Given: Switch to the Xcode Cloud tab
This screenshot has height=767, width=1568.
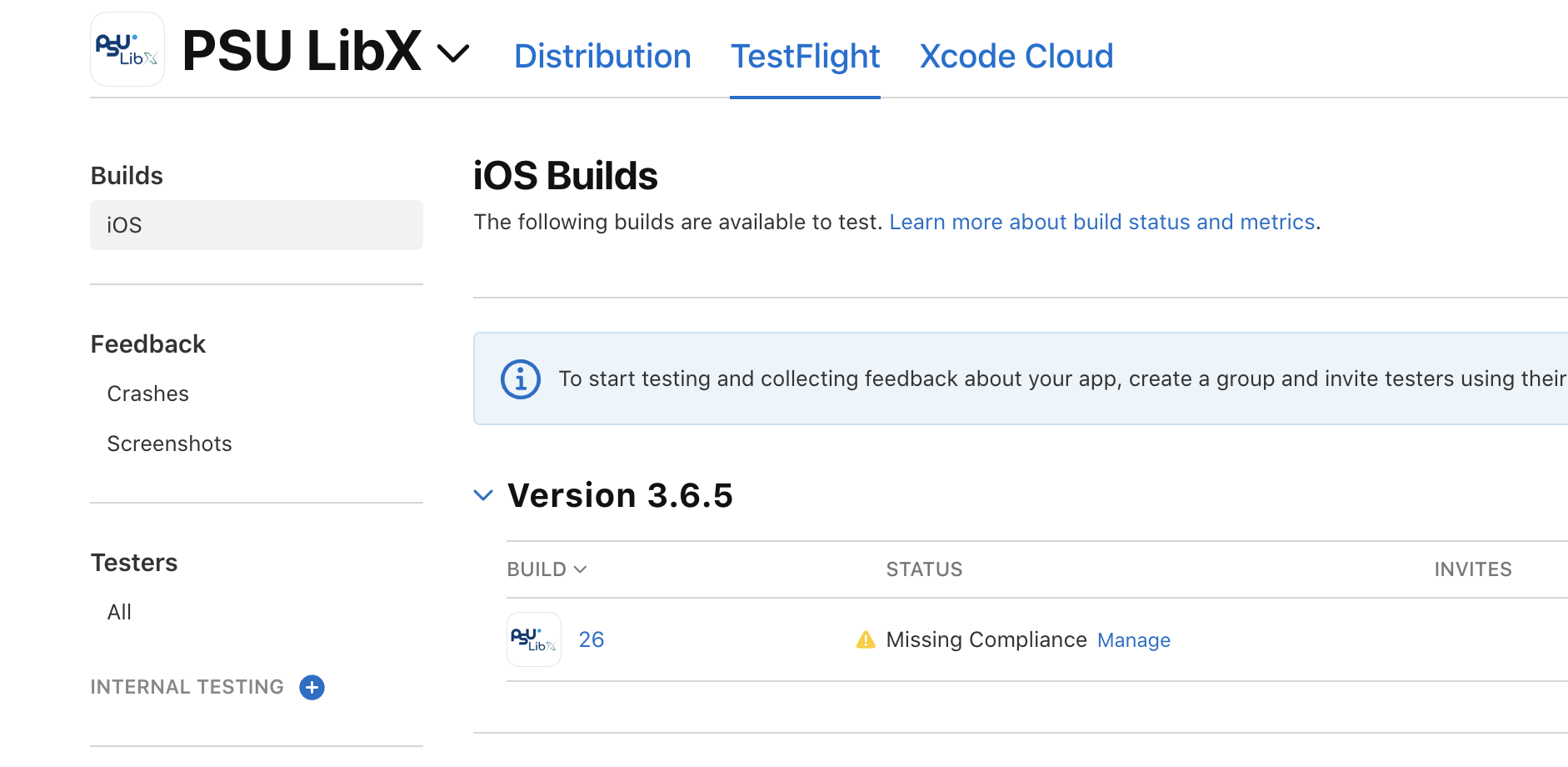Looking at the screenshot, I should 1016,55.
